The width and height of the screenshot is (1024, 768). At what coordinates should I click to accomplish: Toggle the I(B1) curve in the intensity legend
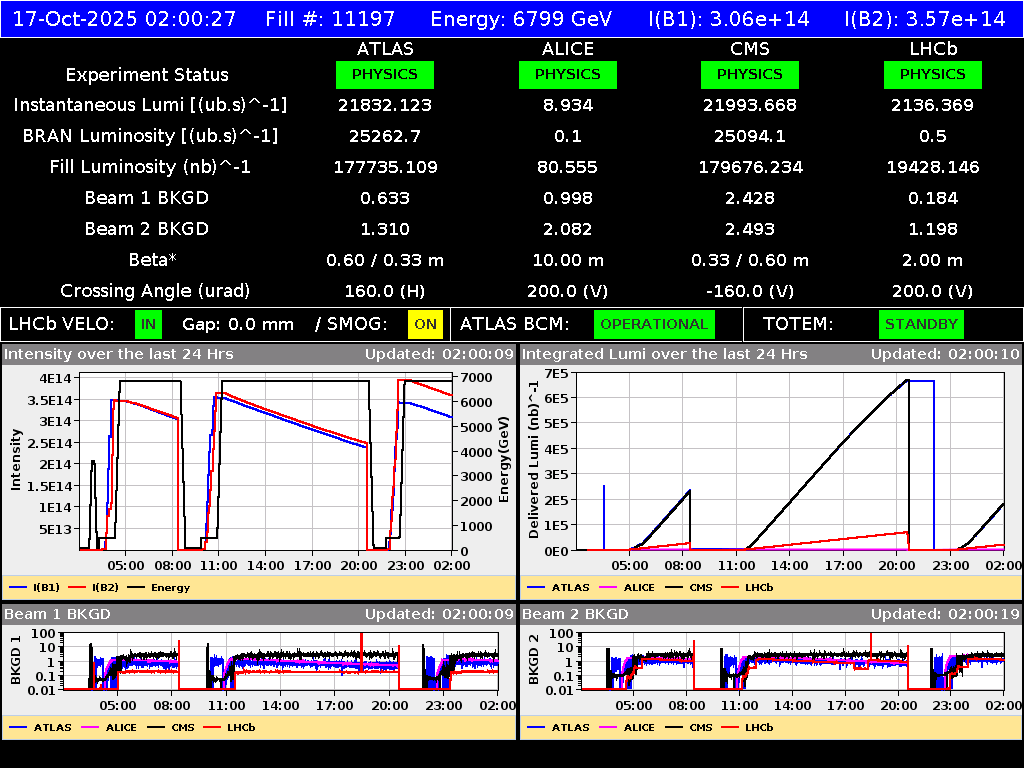click(x=45, y=587)
